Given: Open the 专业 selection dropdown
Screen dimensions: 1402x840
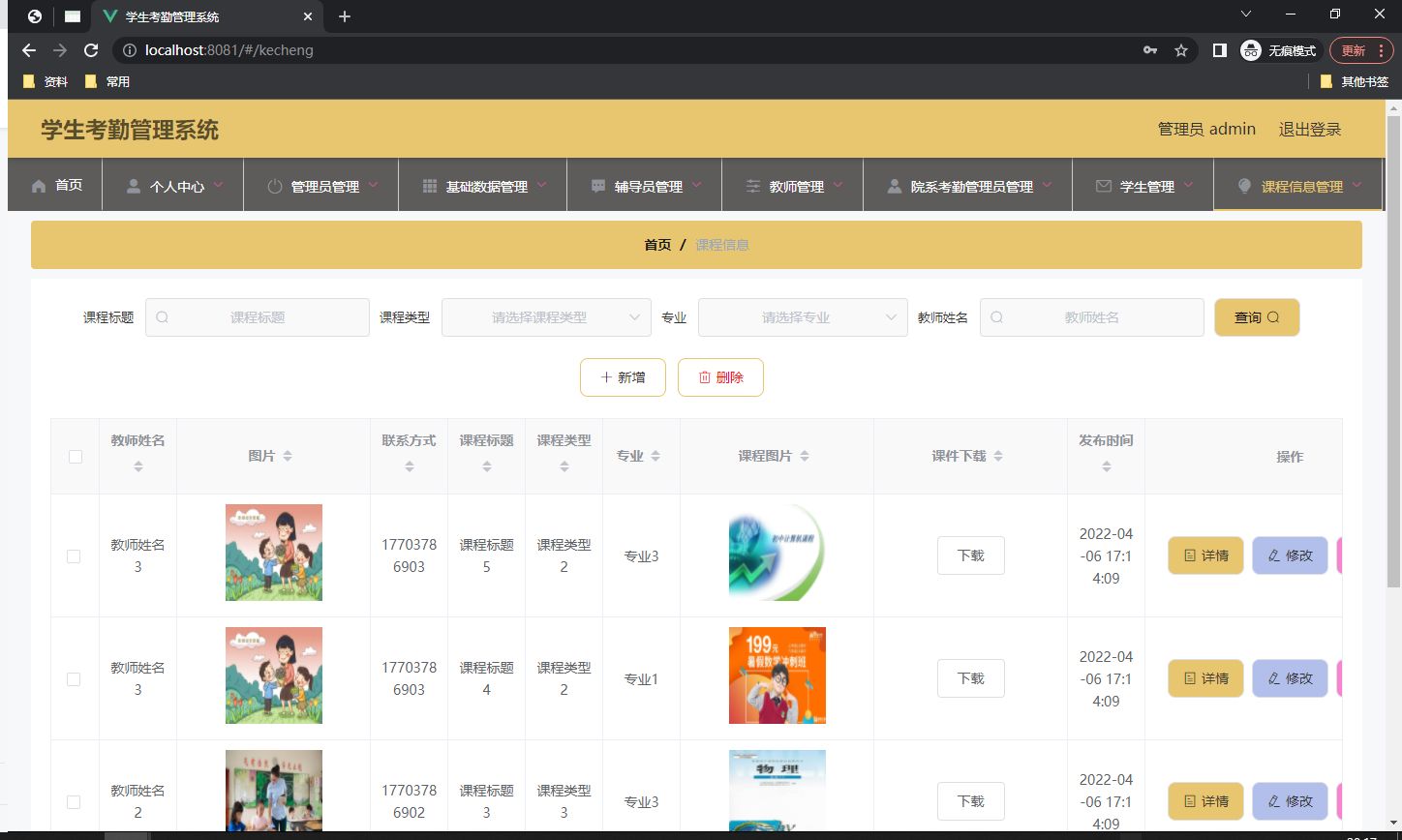Looking at the screenshot, I should click(x=803, y=317).
